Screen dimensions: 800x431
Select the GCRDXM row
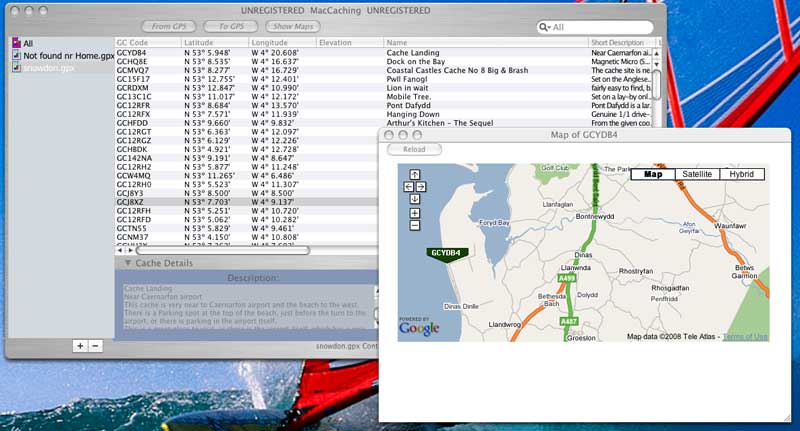(x=383, y=88)
